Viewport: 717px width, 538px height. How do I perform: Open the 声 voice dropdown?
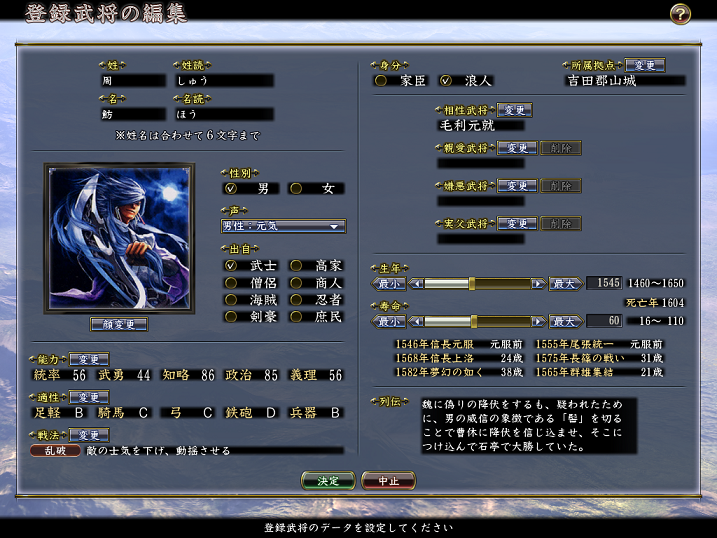[283, 226]
